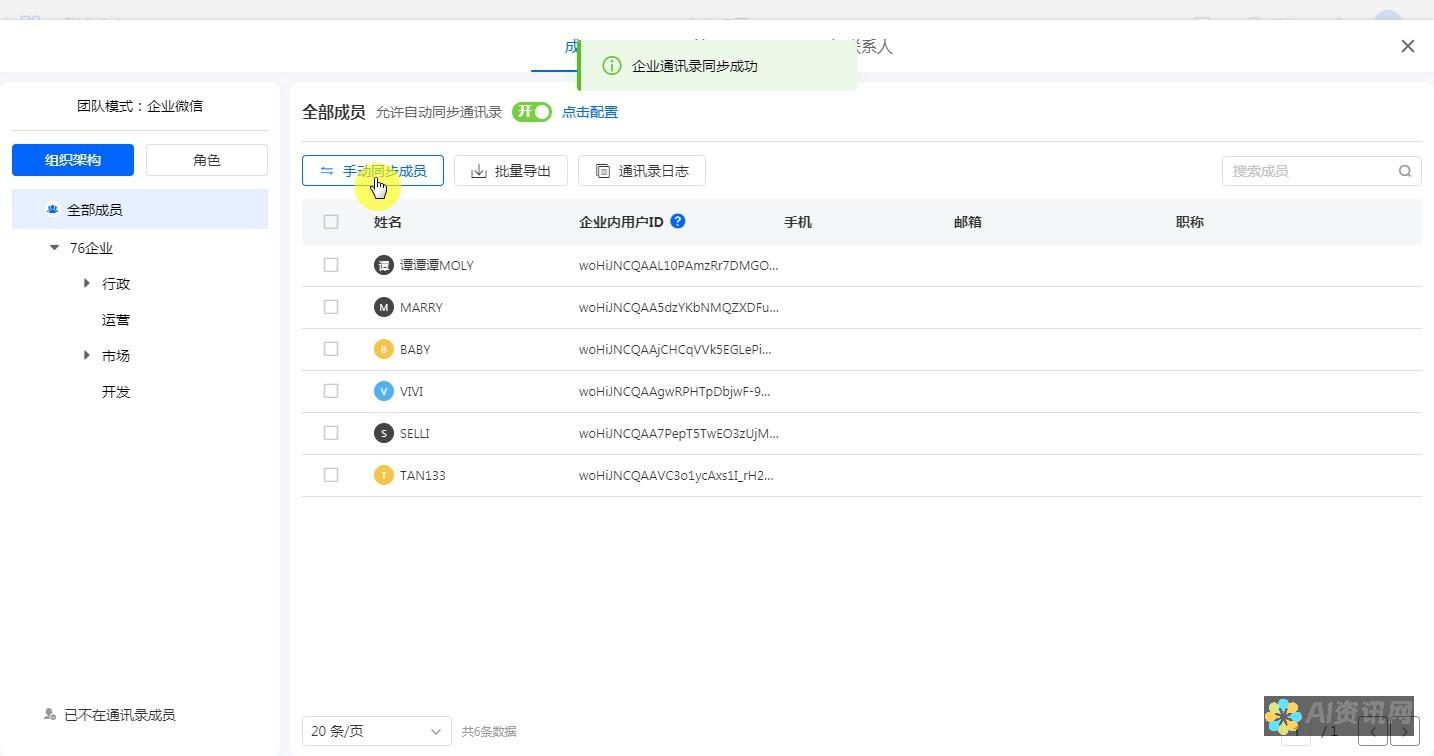Click the 企业内用户ID help icon
This screenshot has height=756, width=1434.
tap(678, 221)
